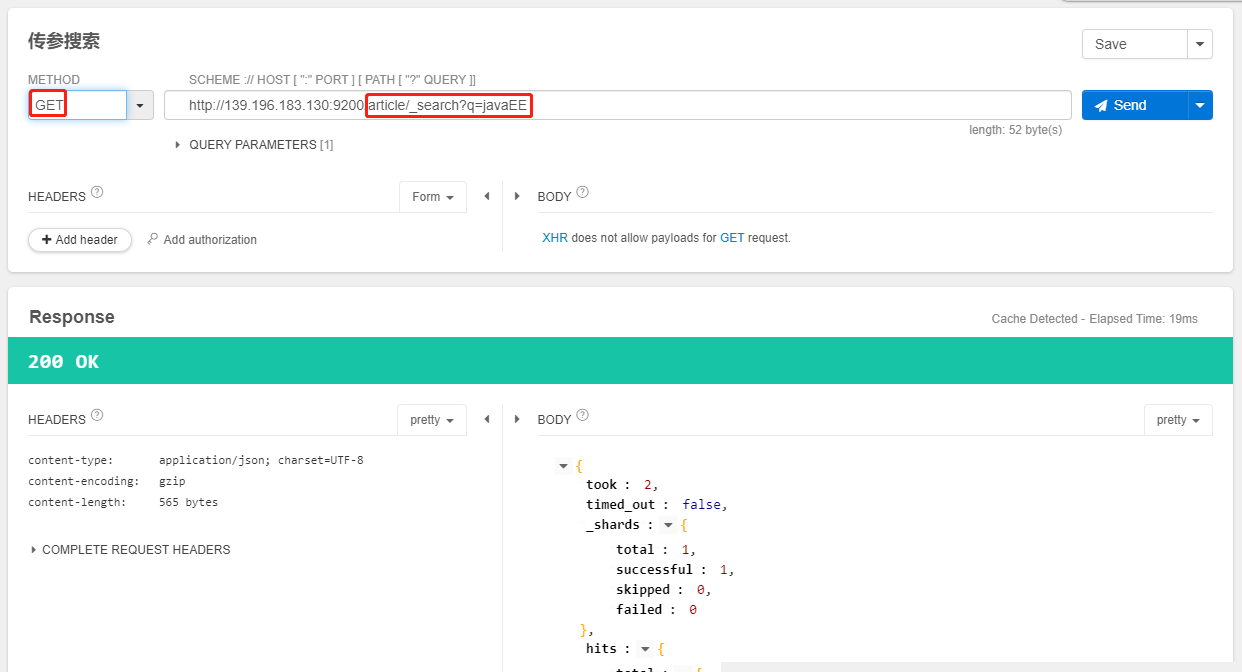Open response body pretty dropdown
Image resolution: width=1242 pixels, height=672 pixels.
click(1178, 420)
